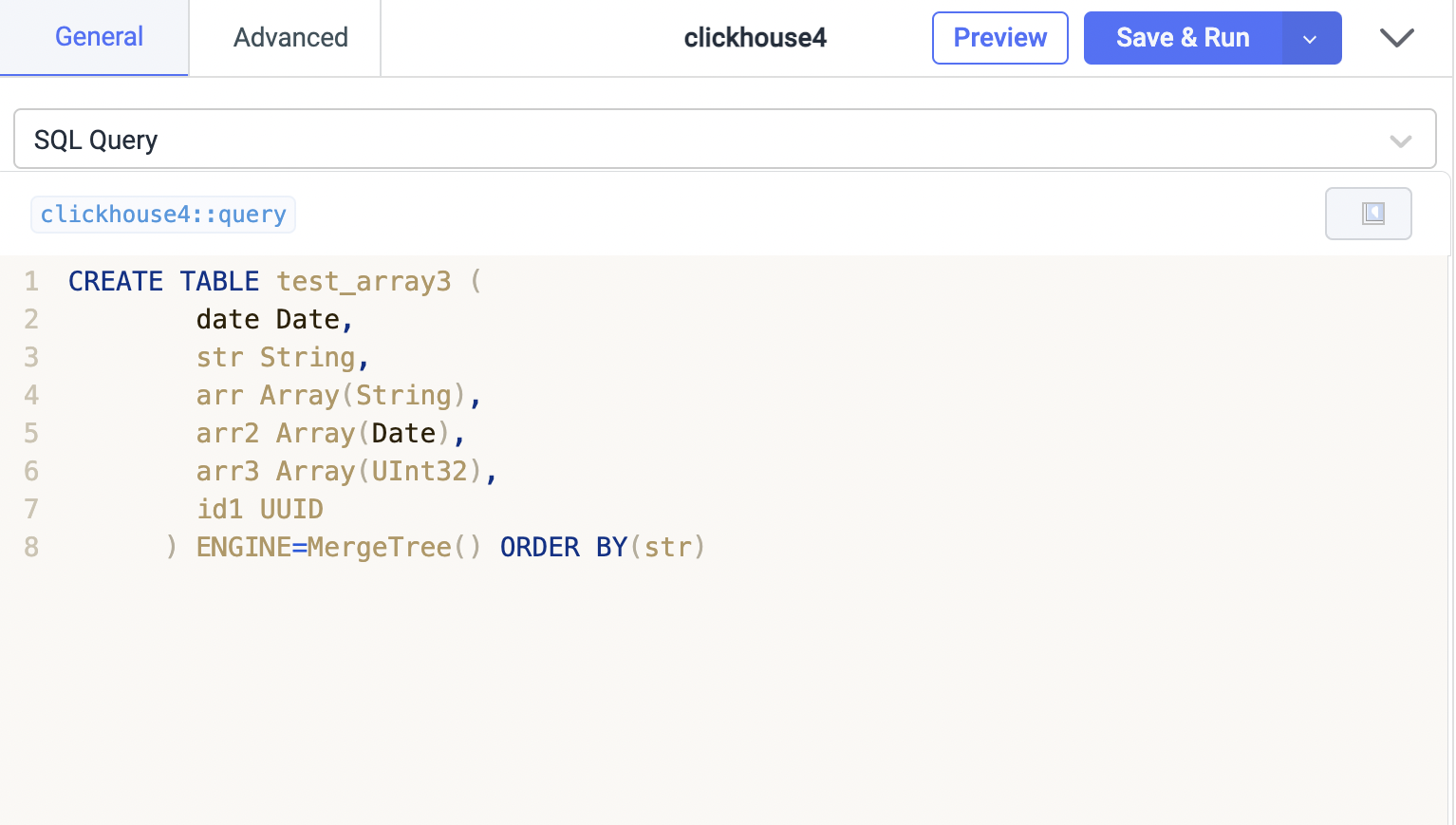
Task: Click the ORDER BY keyword in the query
Action: (563, 548)
